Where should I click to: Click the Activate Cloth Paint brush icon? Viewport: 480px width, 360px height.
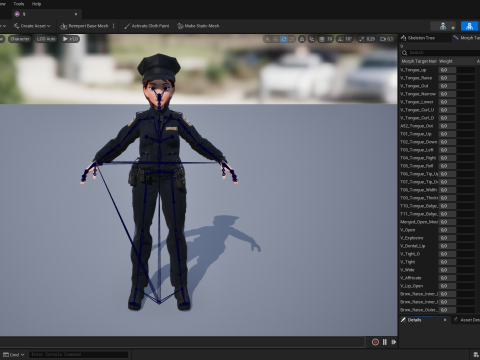point(127,26)
